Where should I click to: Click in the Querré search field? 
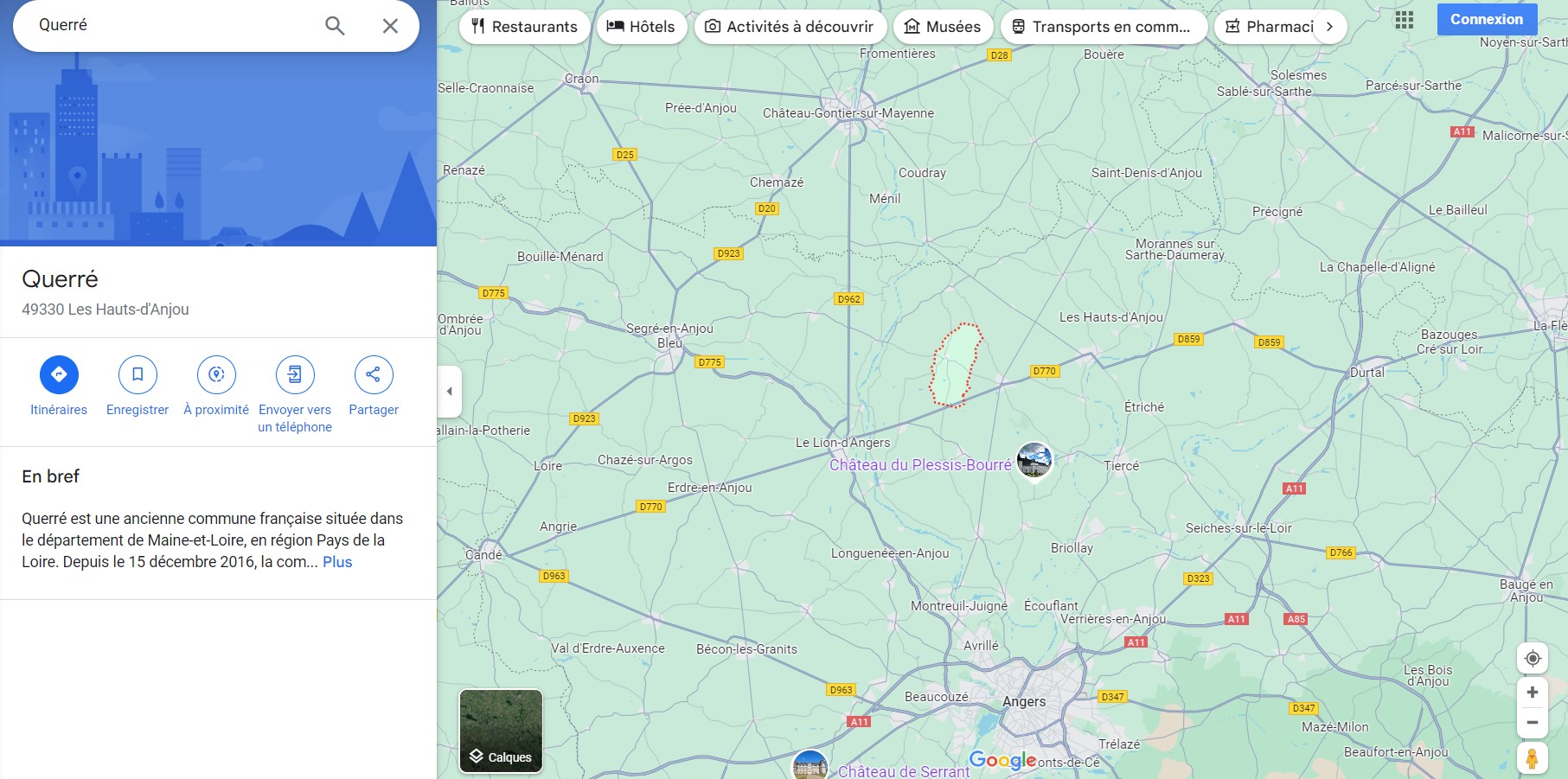pyautogui.click(x=173, y=25)
